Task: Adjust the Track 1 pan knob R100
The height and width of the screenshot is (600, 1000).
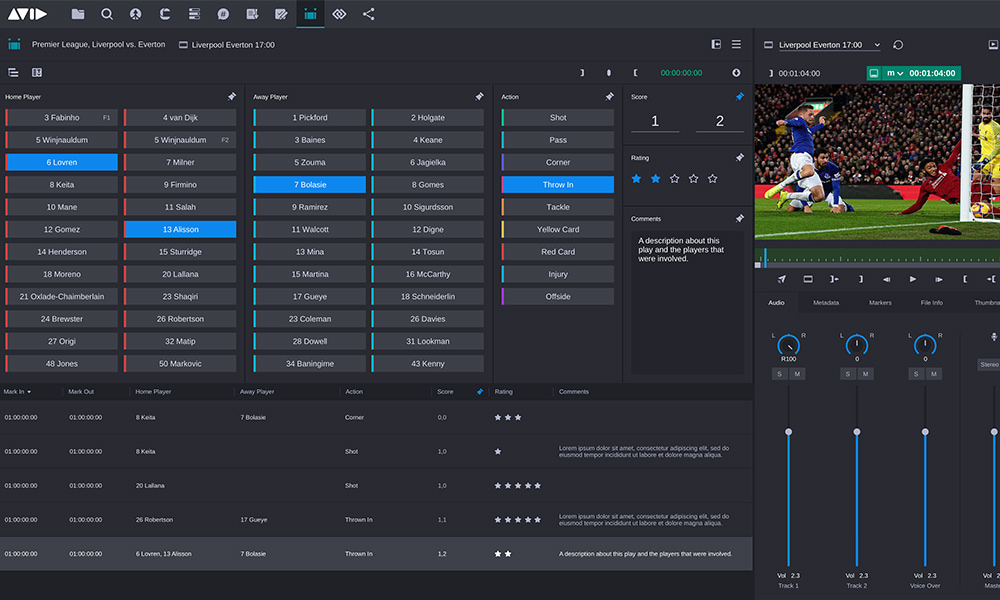Action: (x=788, y=345)
